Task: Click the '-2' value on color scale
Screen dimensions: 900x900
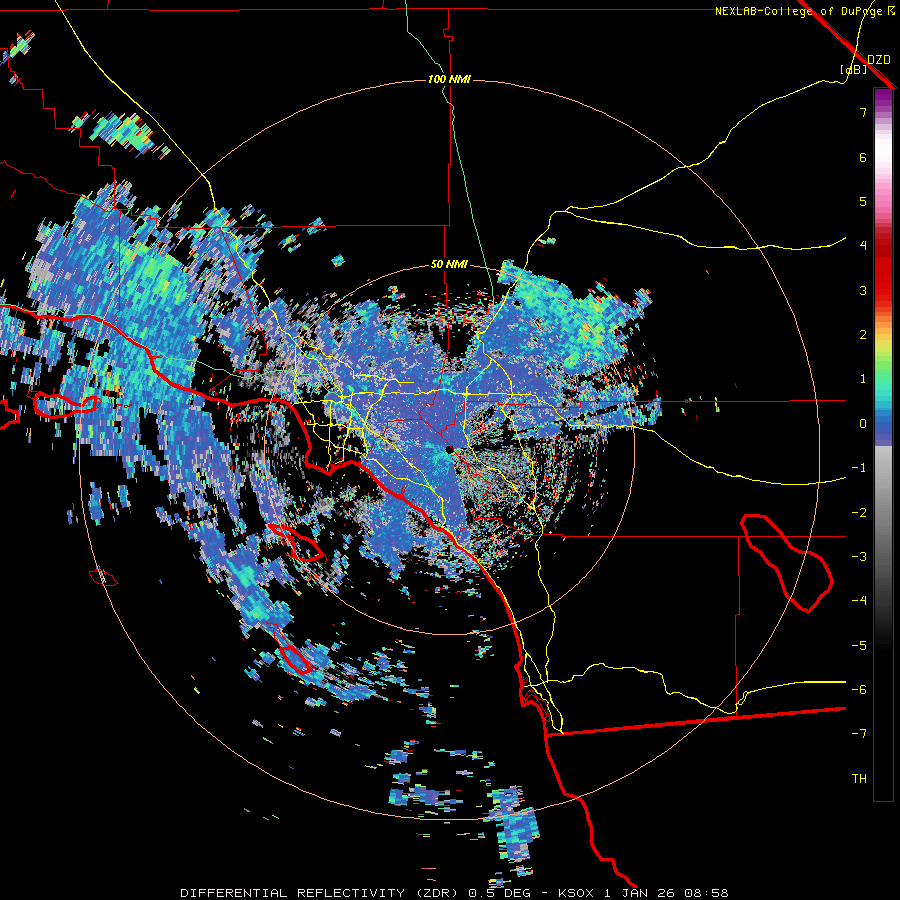Action: click(x=859, y=513)
